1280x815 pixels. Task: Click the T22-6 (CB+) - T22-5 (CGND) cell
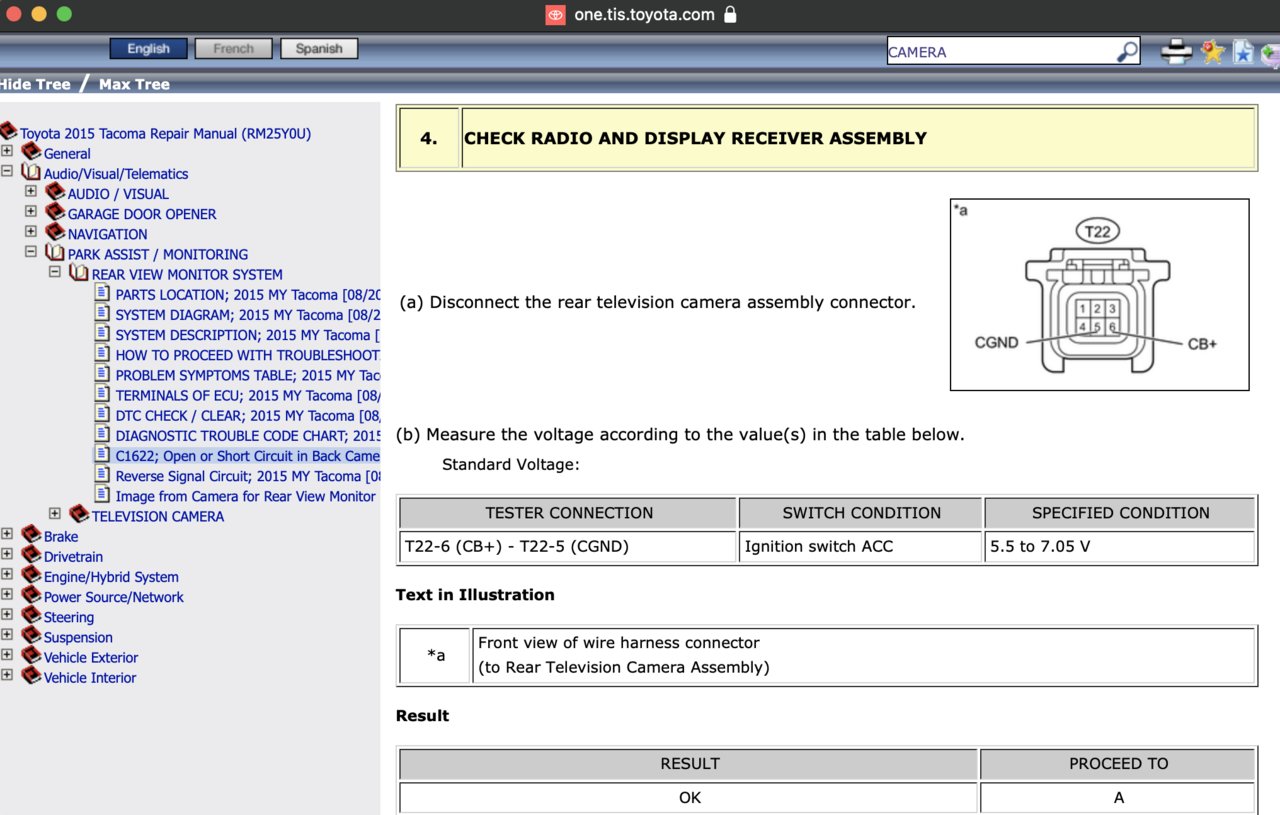(x=568, y=547)
